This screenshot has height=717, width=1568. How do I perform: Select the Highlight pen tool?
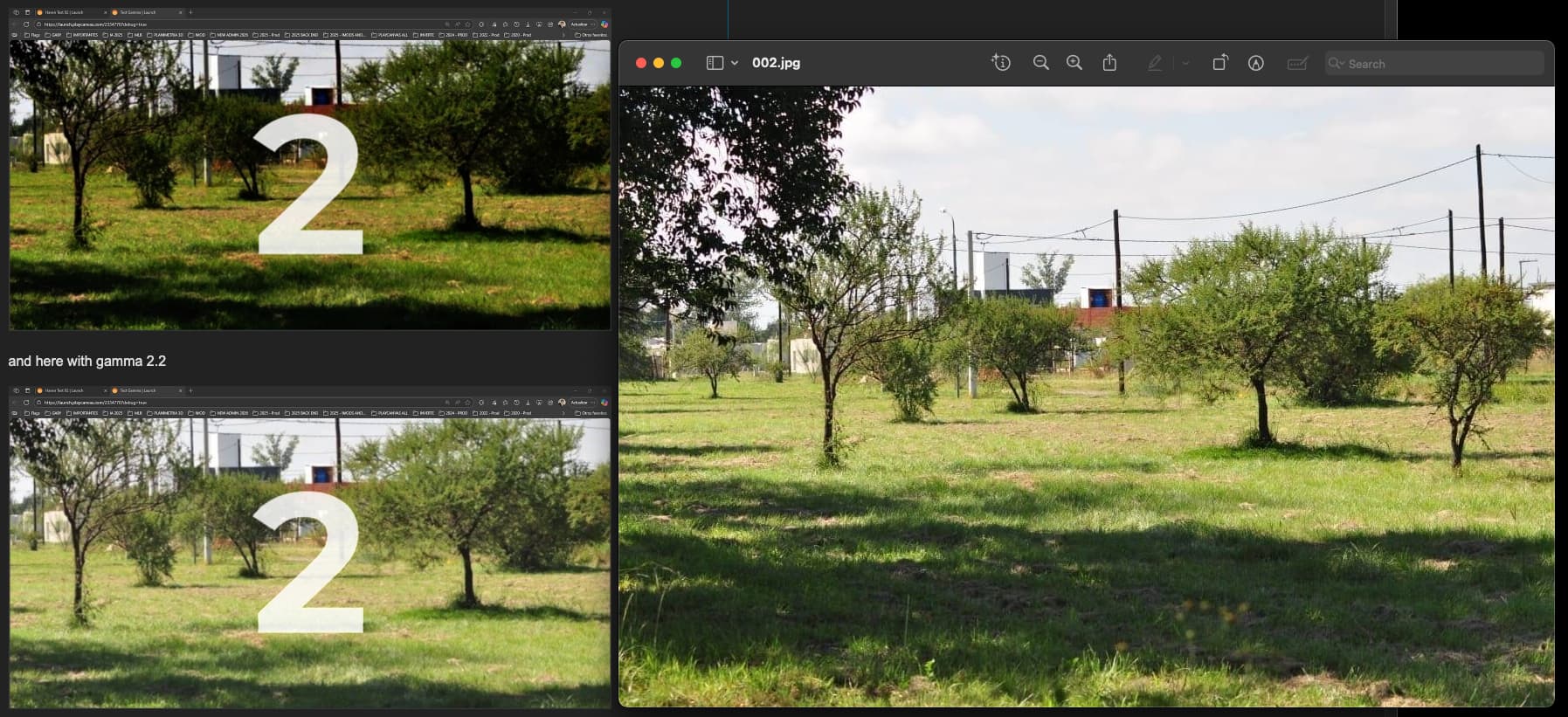click(1155, 63)
